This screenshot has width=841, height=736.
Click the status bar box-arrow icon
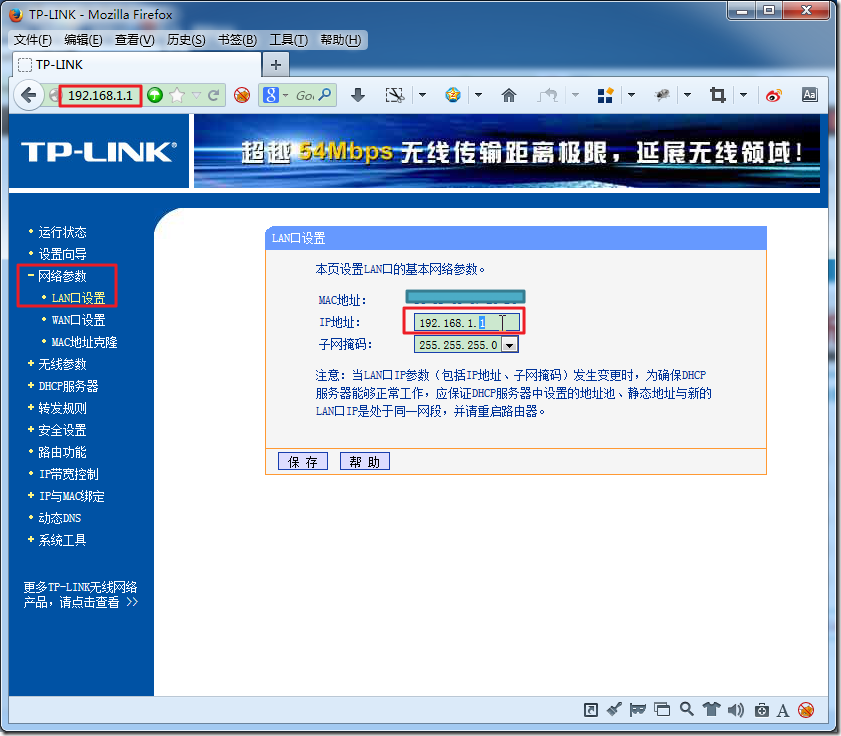tap(591, 710)
